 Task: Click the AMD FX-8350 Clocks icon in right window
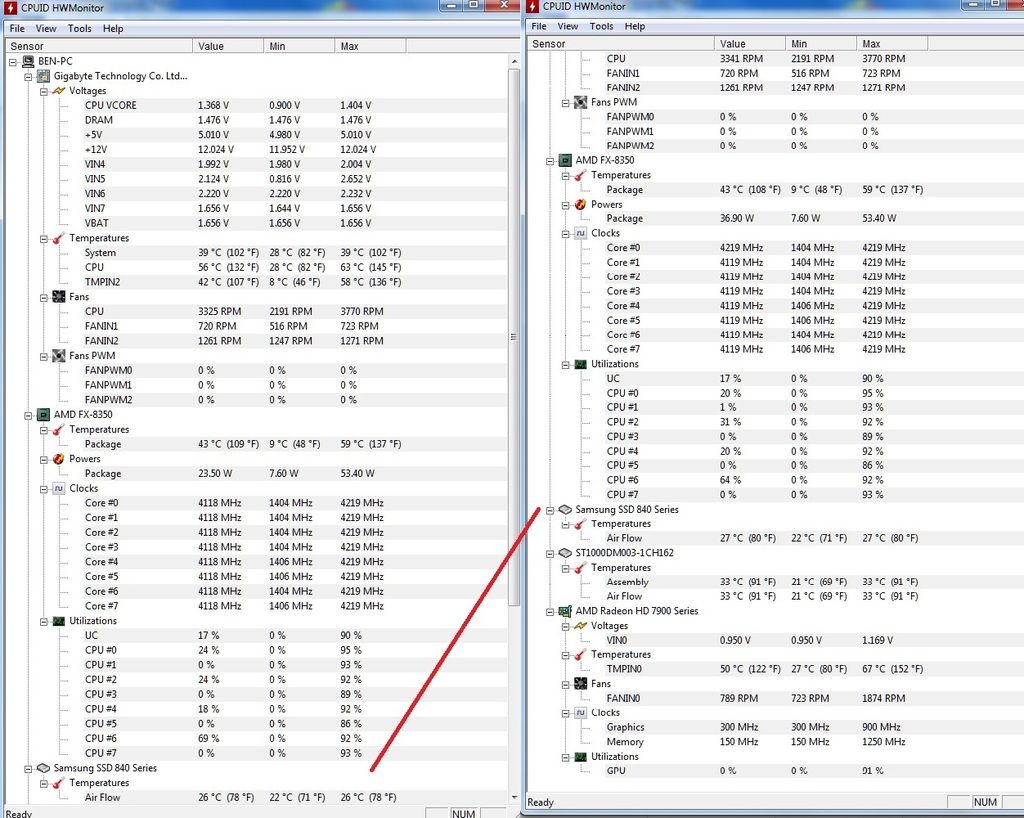(x=581, y=234)
